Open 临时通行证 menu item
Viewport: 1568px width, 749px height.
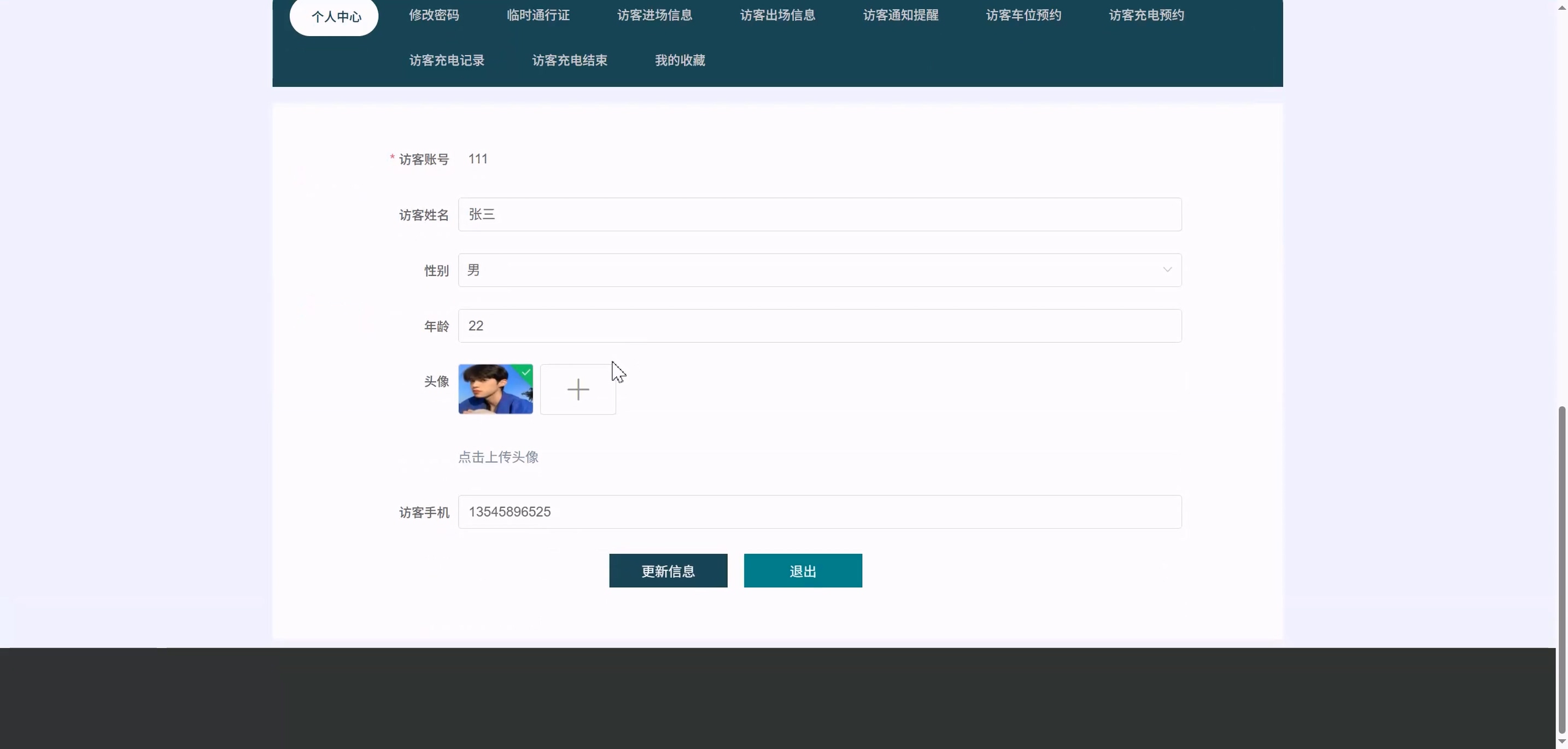tap(538, 15)
